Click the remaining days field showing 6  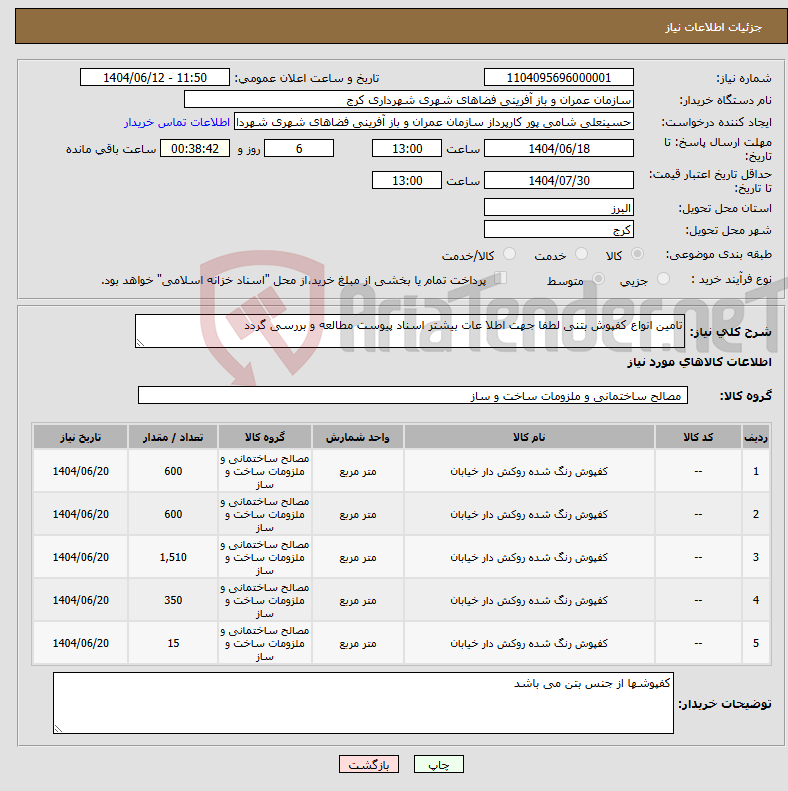[299, 148]
